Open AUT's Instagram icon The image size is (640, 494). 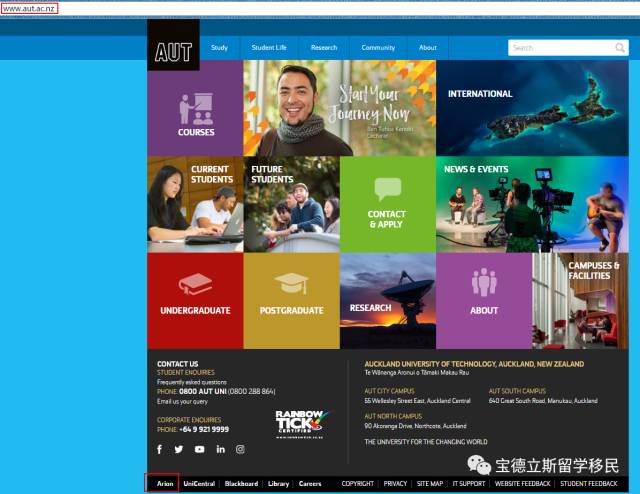[240, 449]
